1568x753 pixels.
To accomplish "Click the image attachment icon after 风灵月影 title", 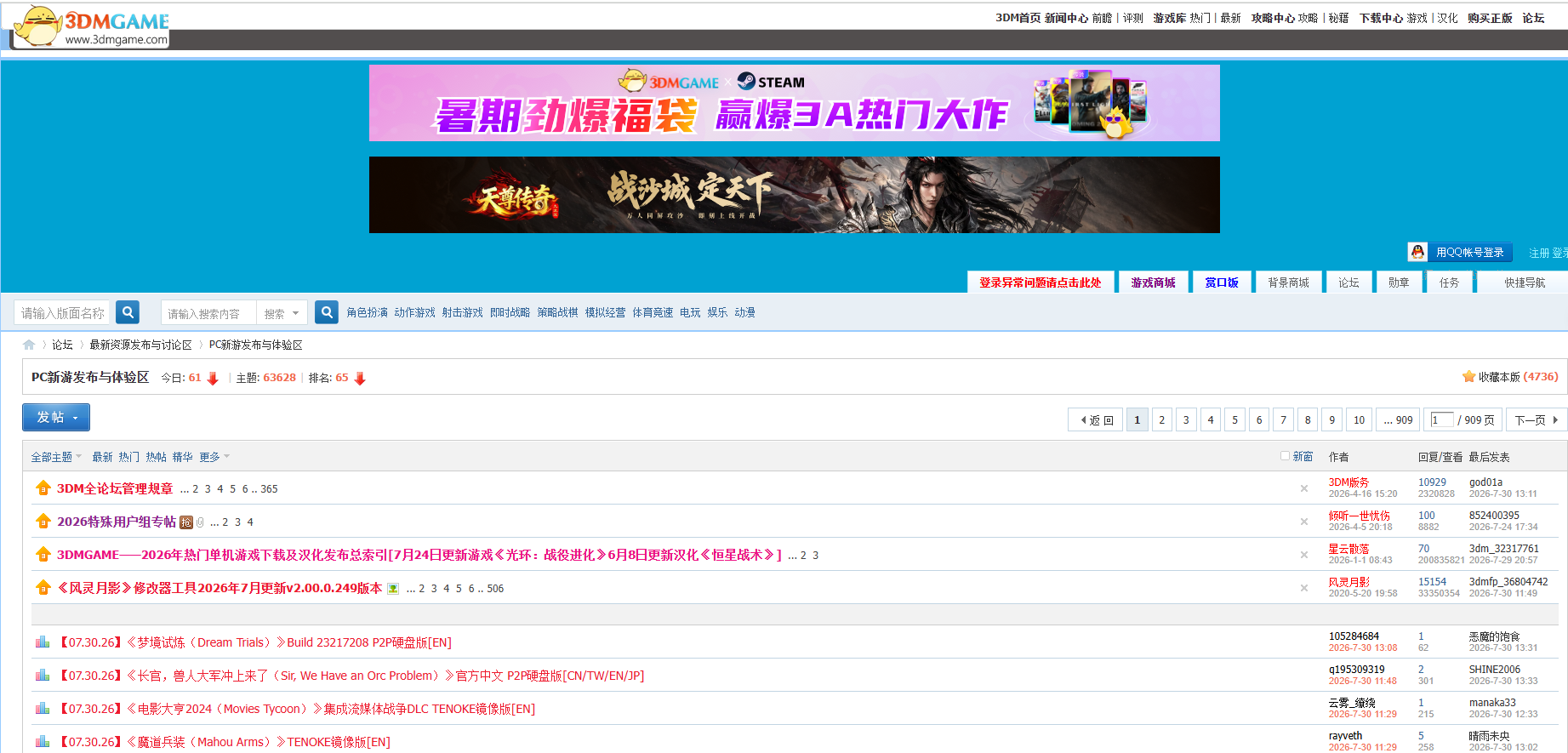I will (x=393, y=589).
